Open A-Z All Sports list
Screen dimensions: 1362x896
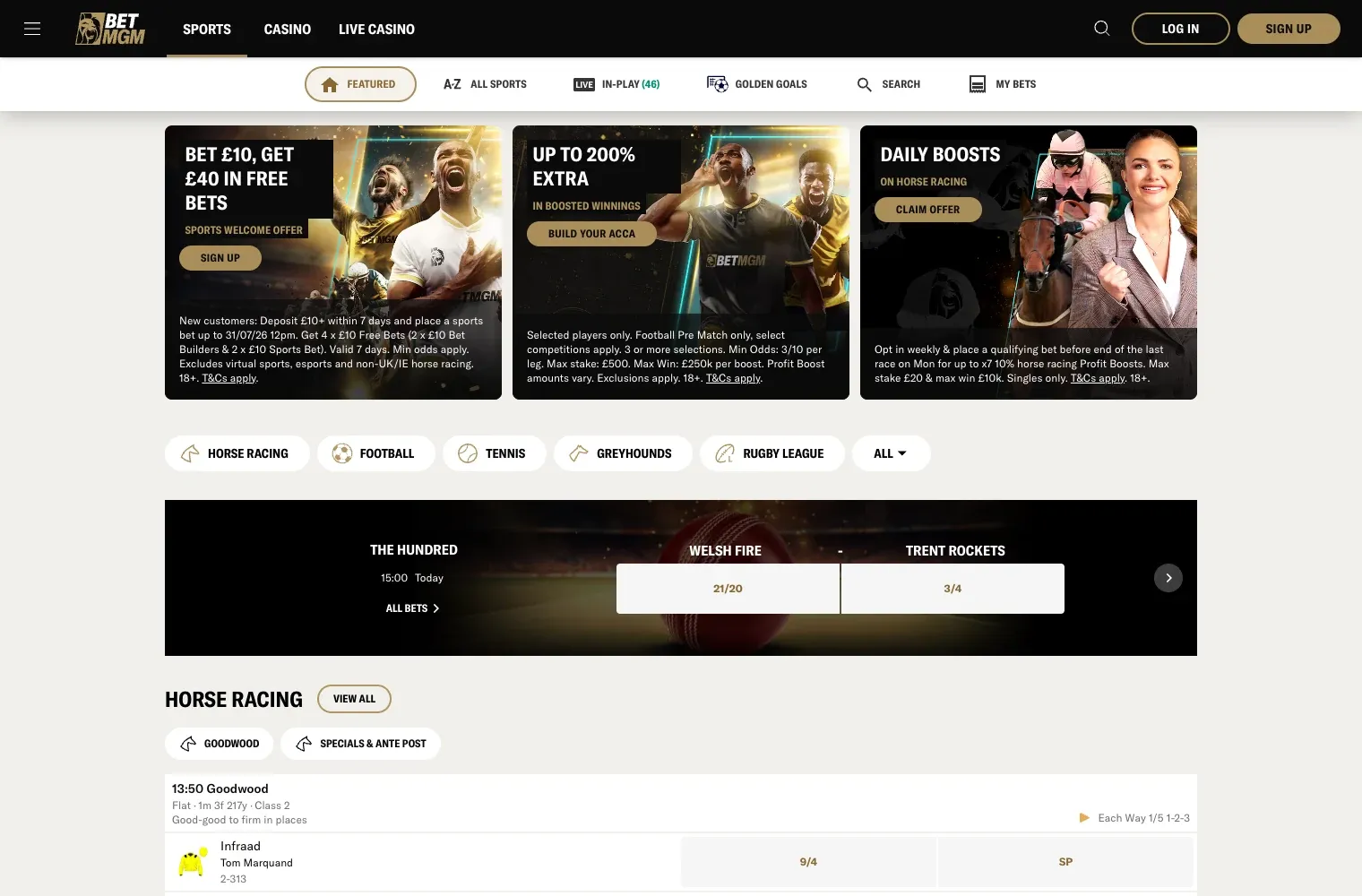(485, 84)
